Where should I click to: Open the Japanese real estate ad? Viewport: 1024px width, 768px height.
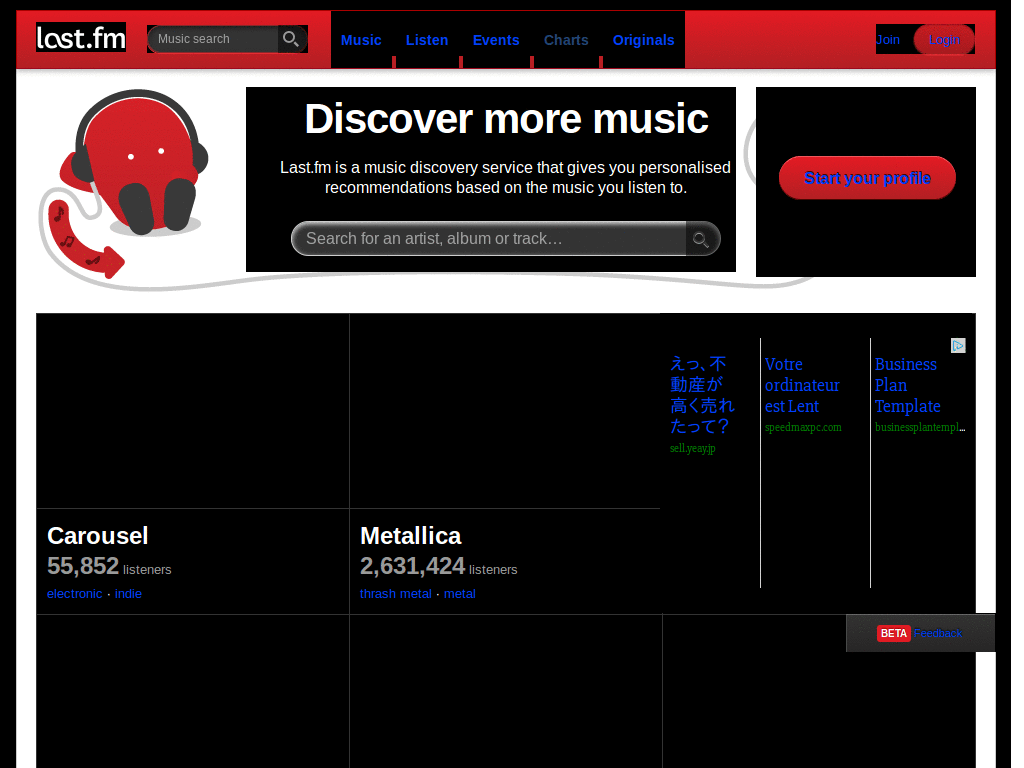(x=702, y=394)
